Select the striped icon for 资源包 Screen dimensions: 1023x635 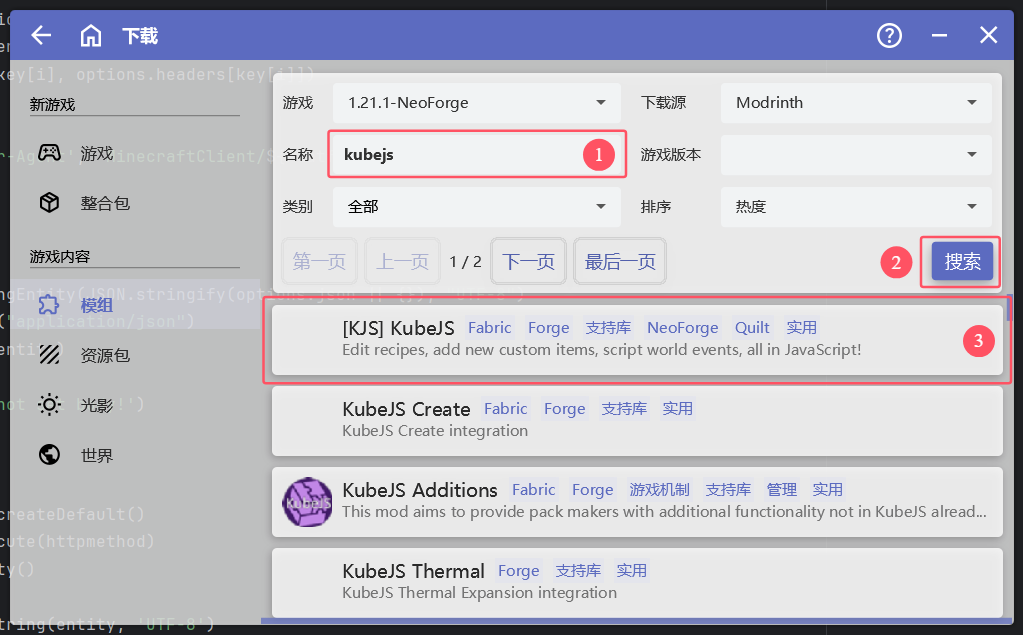click(50, 354)
